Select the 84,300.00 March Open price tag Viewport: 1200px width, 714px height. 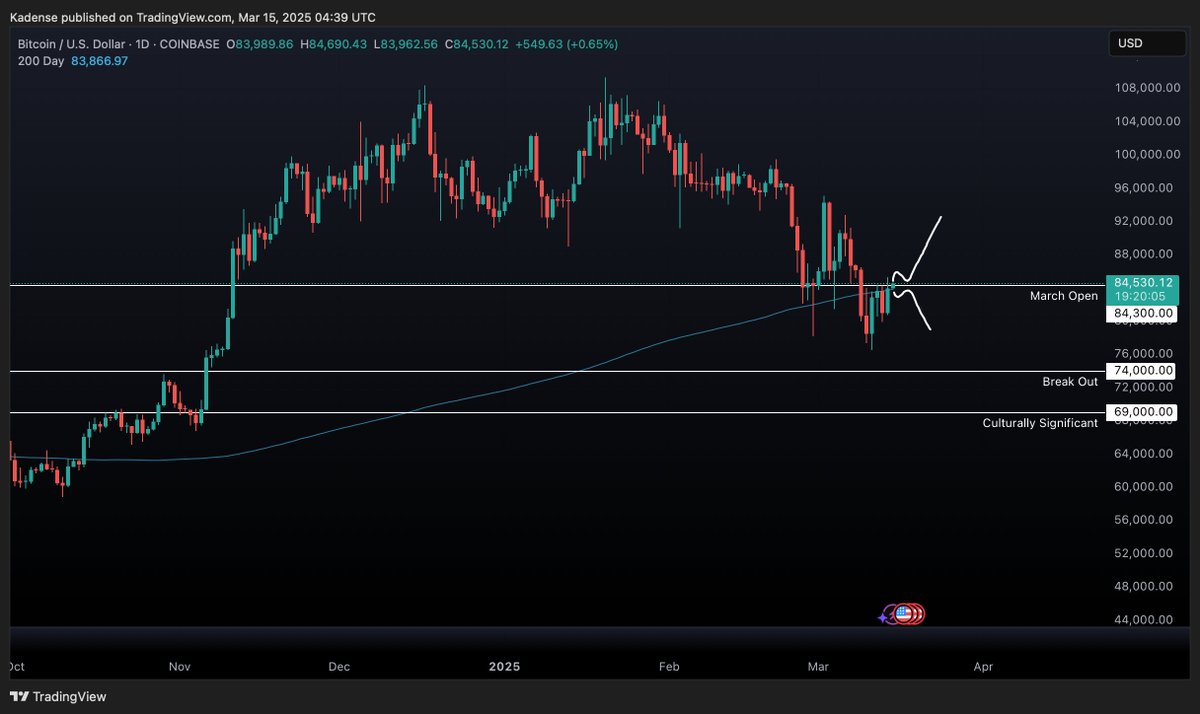coord(1142,314)
